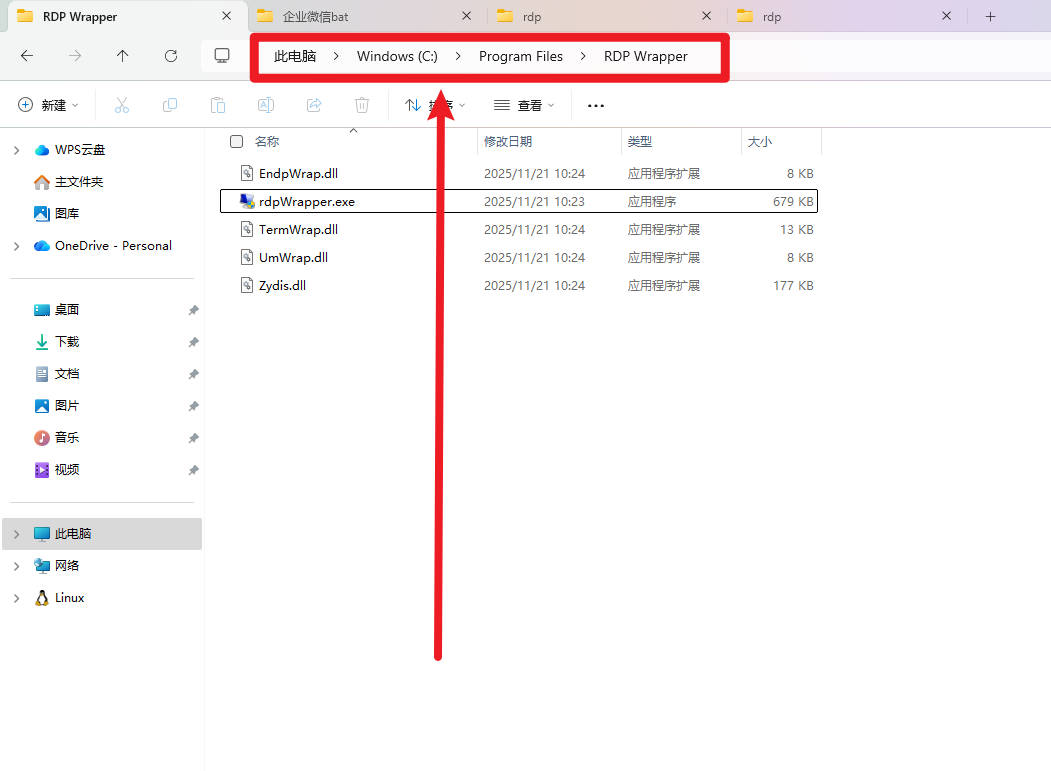
Task: Unpin 桌面 using its pin icon
Action: click(x=193, y=310)
